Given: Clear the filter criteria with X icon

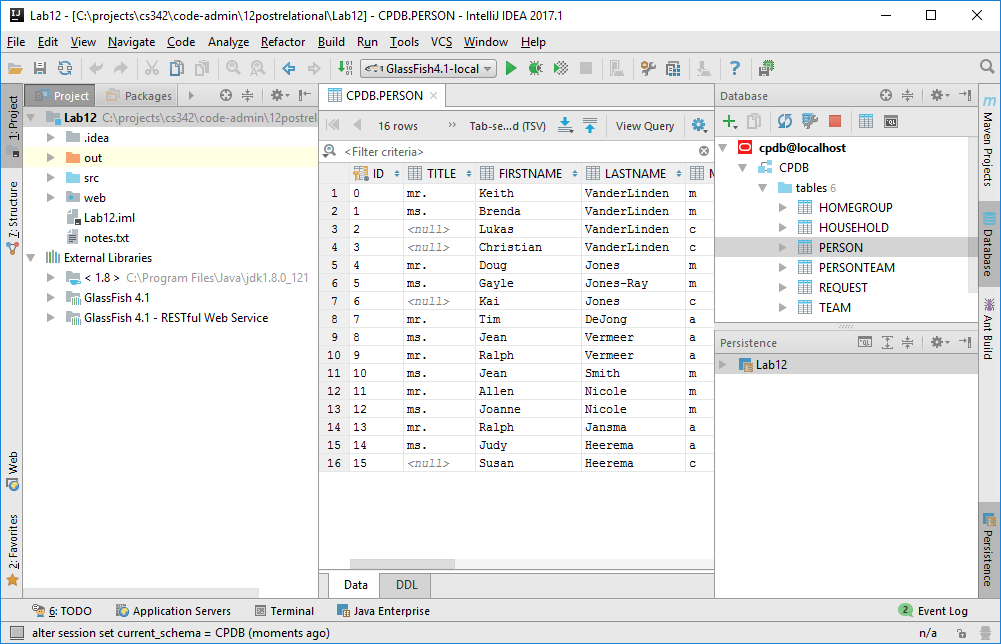Looking at the screenshot, I should [x=704, y=151].
